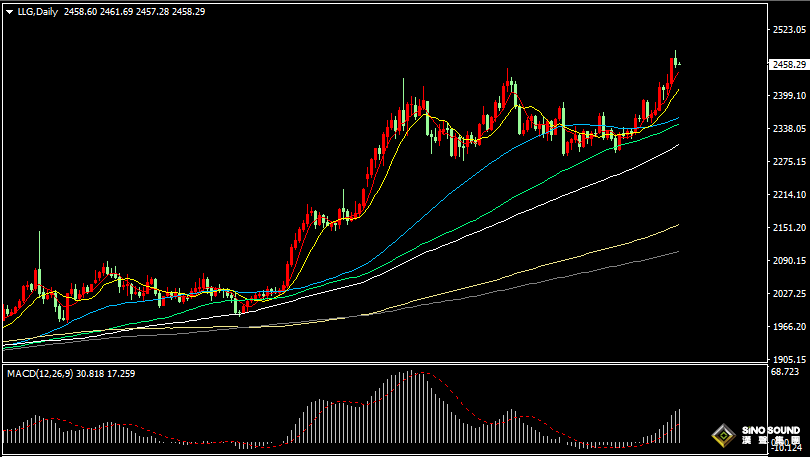Click the 2399.10 price scale label
This screenshot has height=457, width=810.
coord(789,96)
